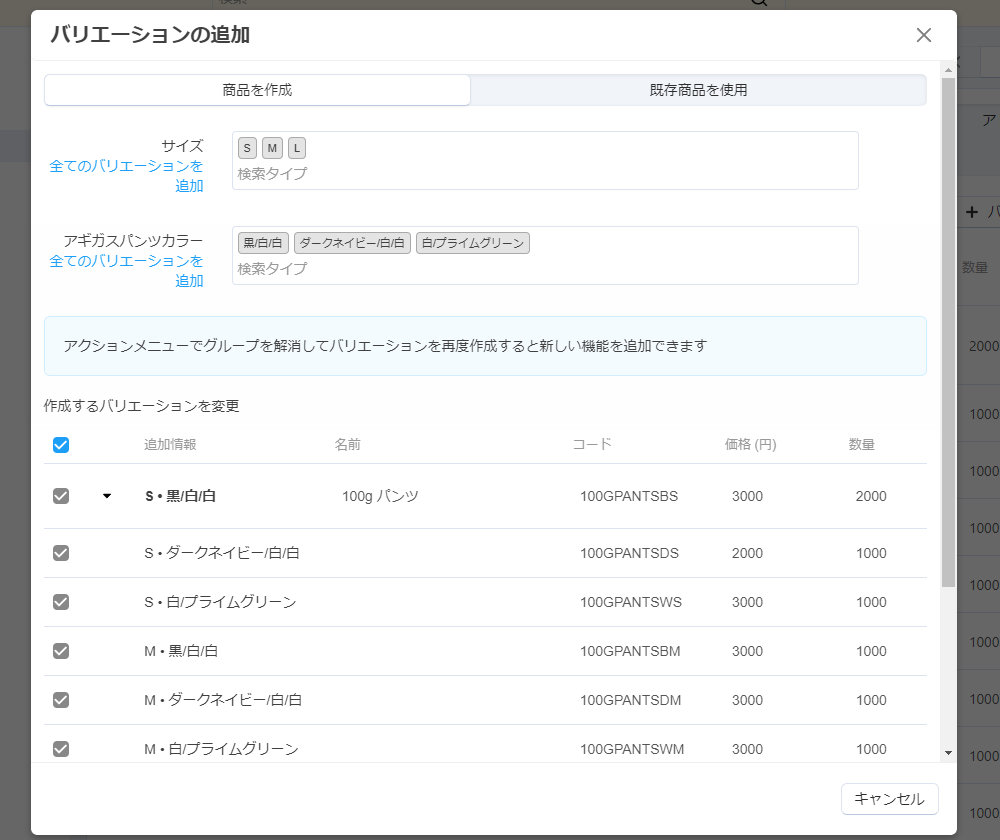The width and height of the screenshot is (1000, 840).
Task: Click the dialog scrollbar down arrow
Action: pyautogui.click(x=948, y=753)
